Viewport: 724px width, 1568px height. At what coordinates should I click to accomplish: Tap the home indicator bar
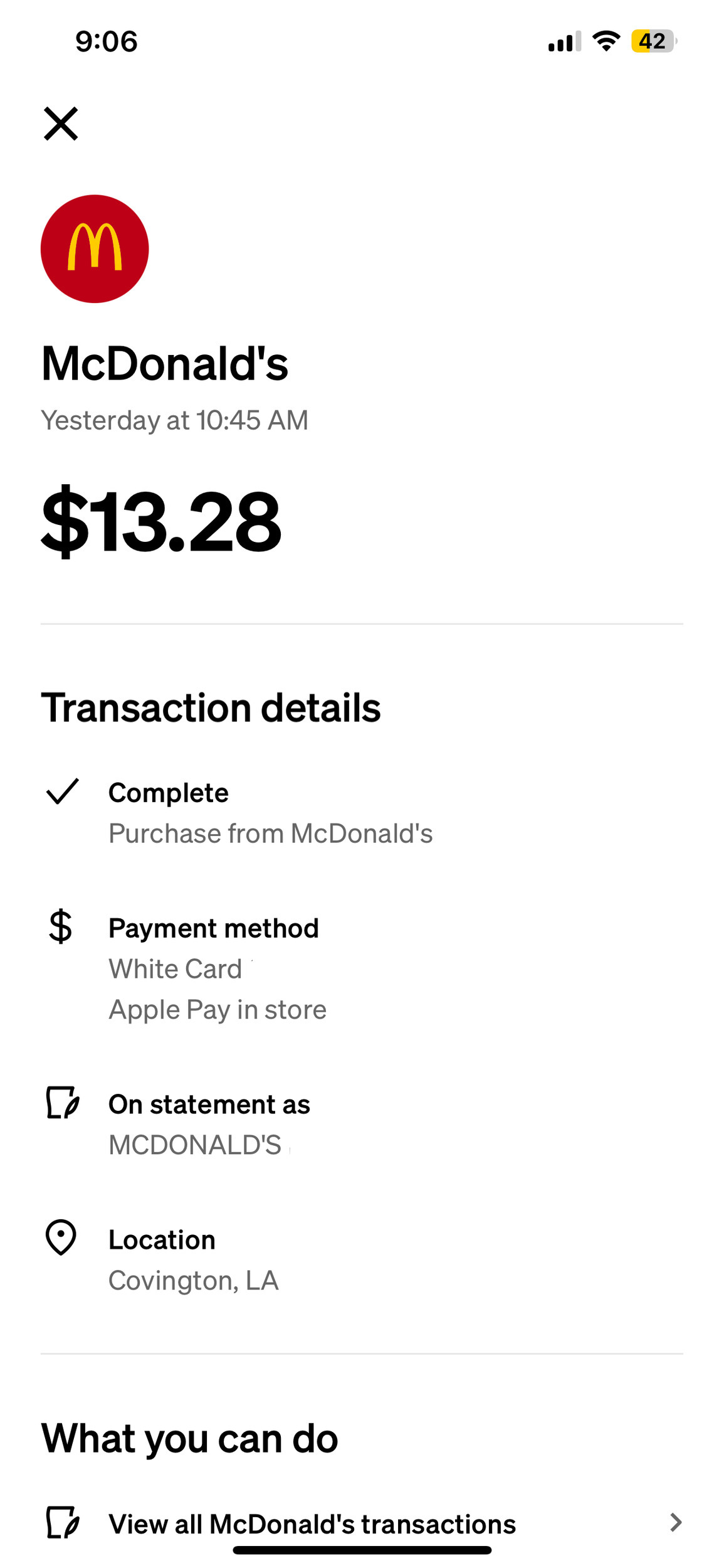pos(362,1550)
